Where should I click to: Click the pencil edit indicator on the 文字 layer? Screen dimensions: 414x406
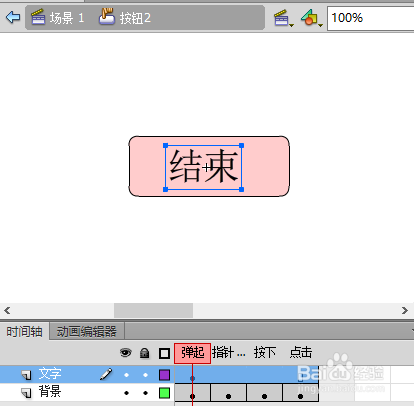click(x=106, y=374)
